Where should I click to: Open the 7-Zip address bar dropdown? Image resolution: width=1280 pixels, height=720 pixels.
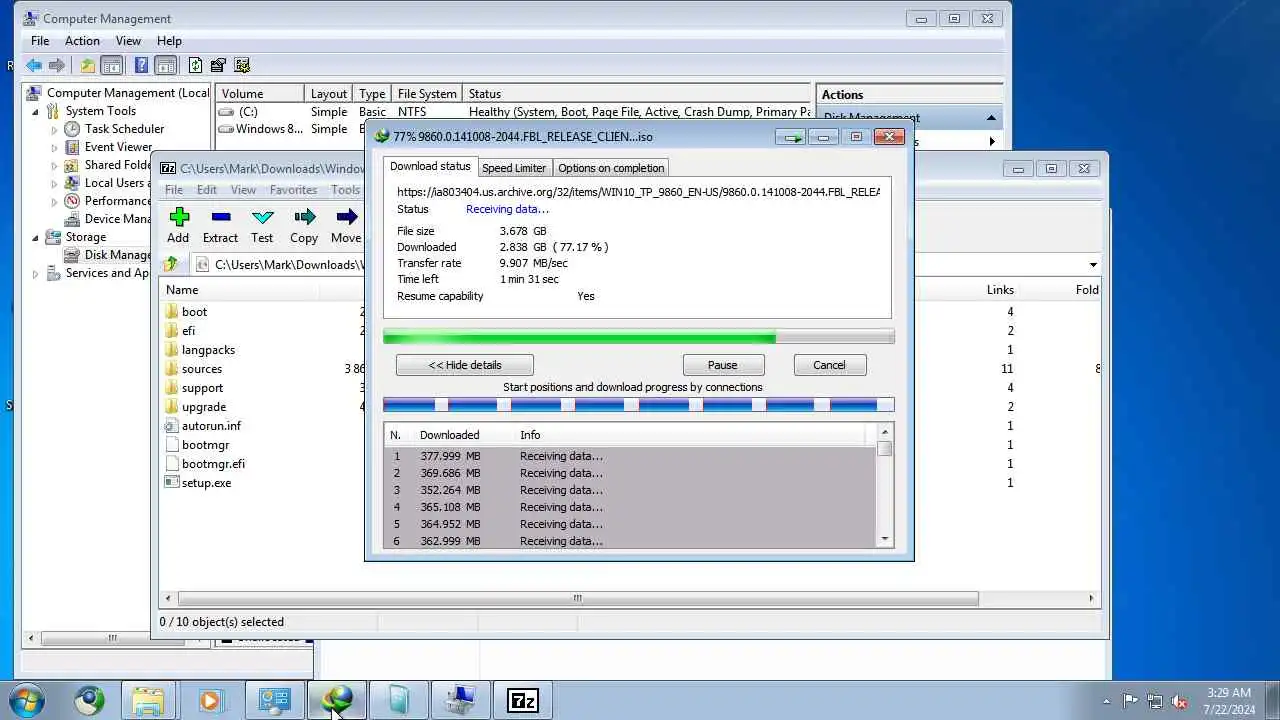pos(1093,265)
